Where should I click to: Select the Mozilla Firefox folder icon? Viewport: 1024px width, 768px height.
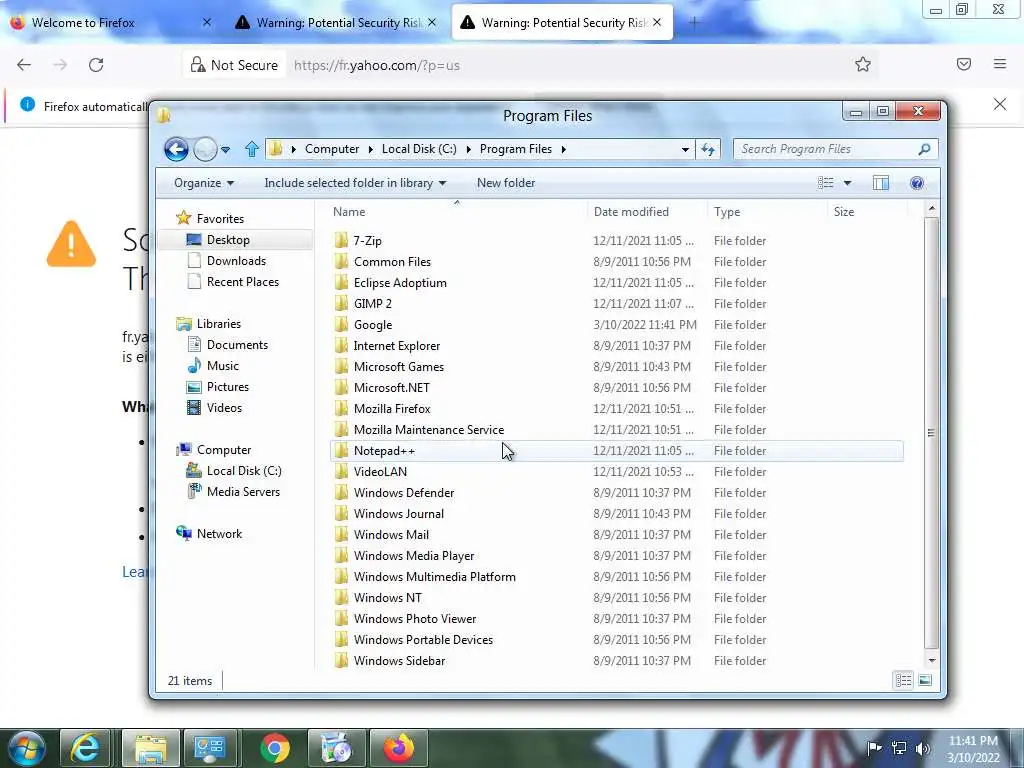[341, 409]
